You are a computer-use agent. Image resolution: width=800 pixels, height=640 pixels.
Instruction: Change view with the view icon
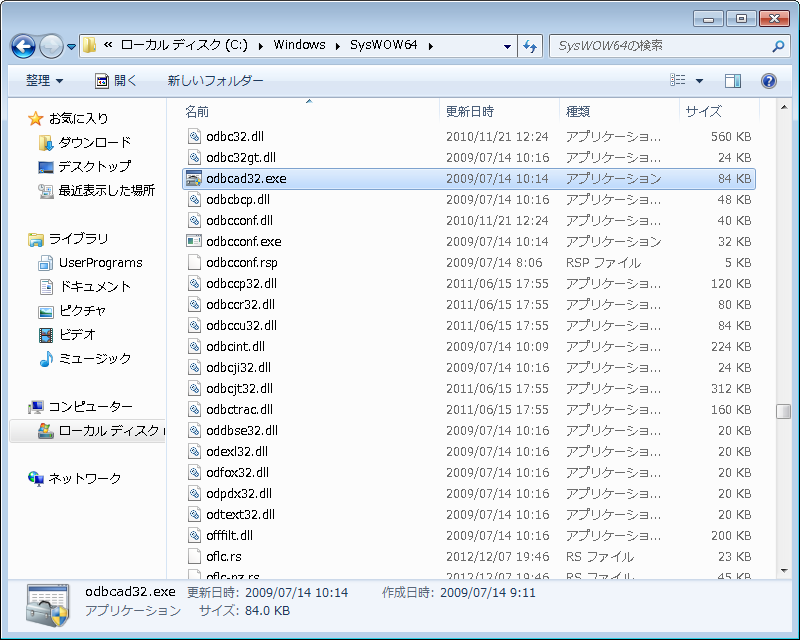coord(678,80)
